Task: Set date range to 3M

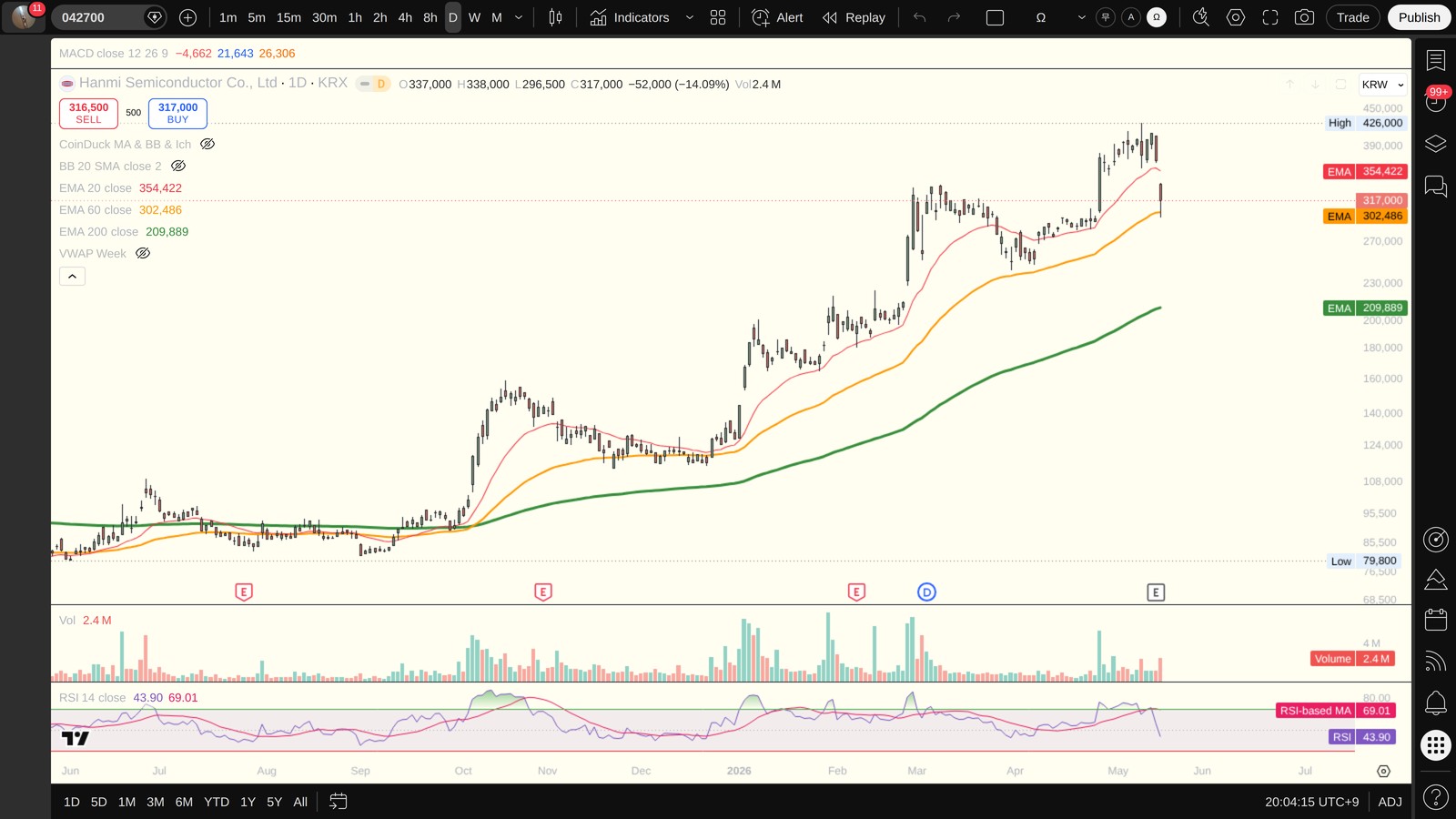Action: tap(156, 802)
